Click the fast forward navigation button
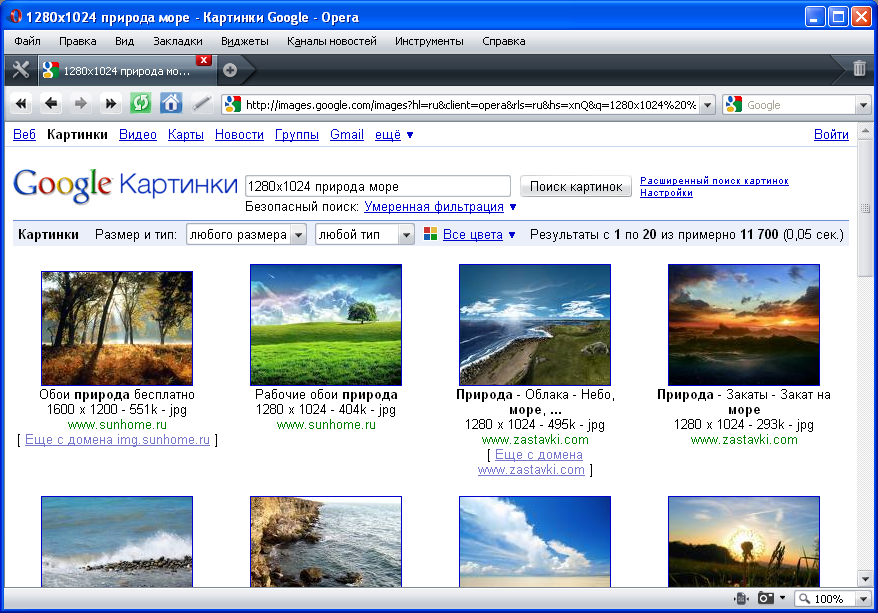Screen dimensions: 878x613 click(x=111, y=104)
